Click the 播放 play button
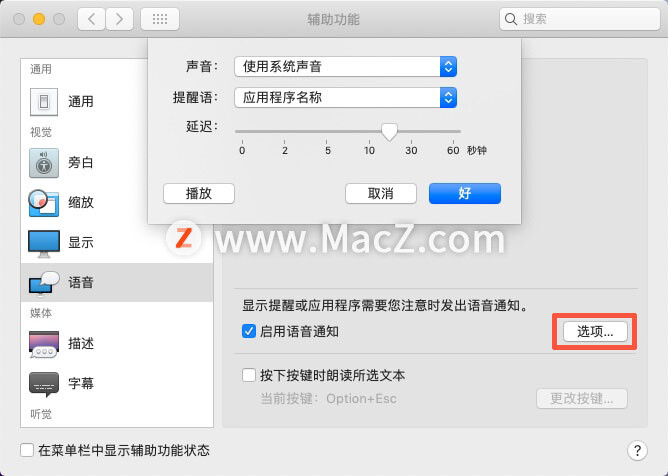 199,193
